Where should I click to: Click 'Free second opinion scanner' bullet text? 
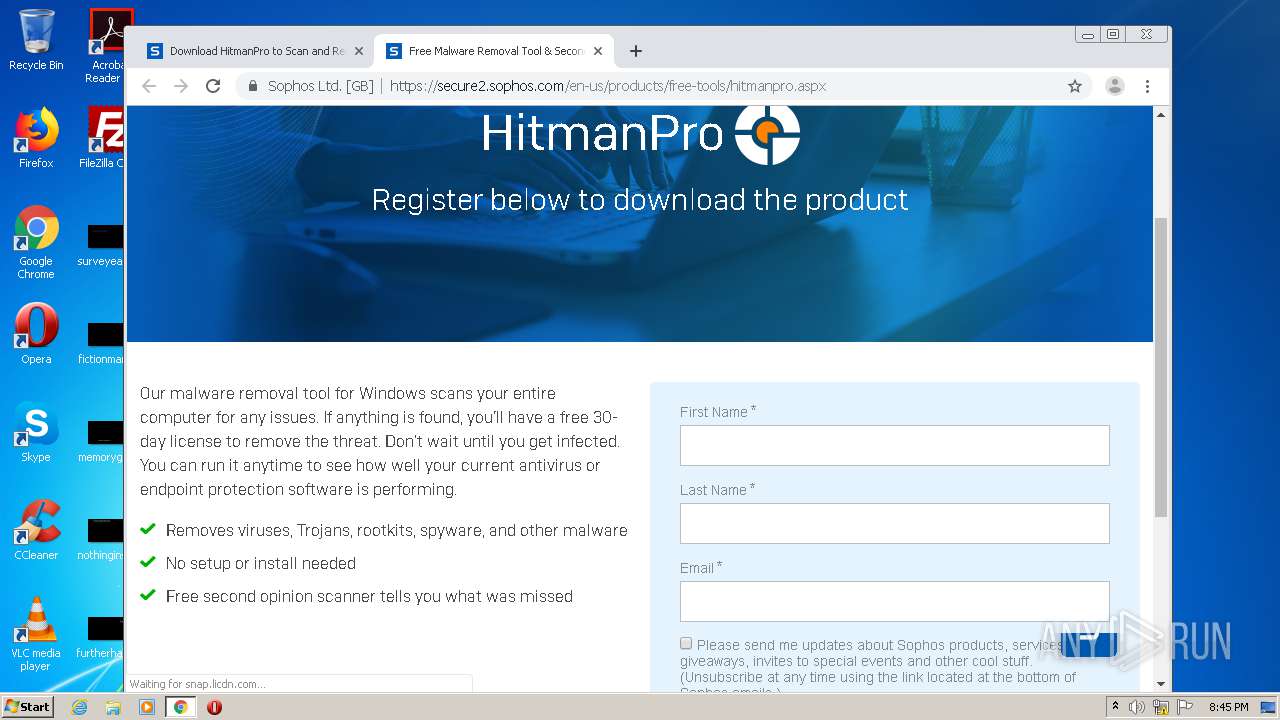tap(369, 597)
